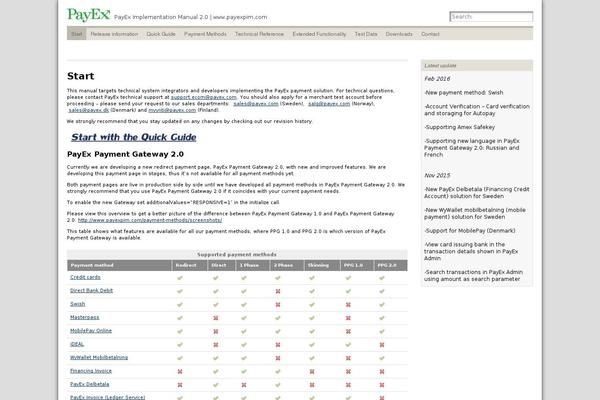
Task: Click the 'Latest update' sidebar heading
Action: click(440, 66)
